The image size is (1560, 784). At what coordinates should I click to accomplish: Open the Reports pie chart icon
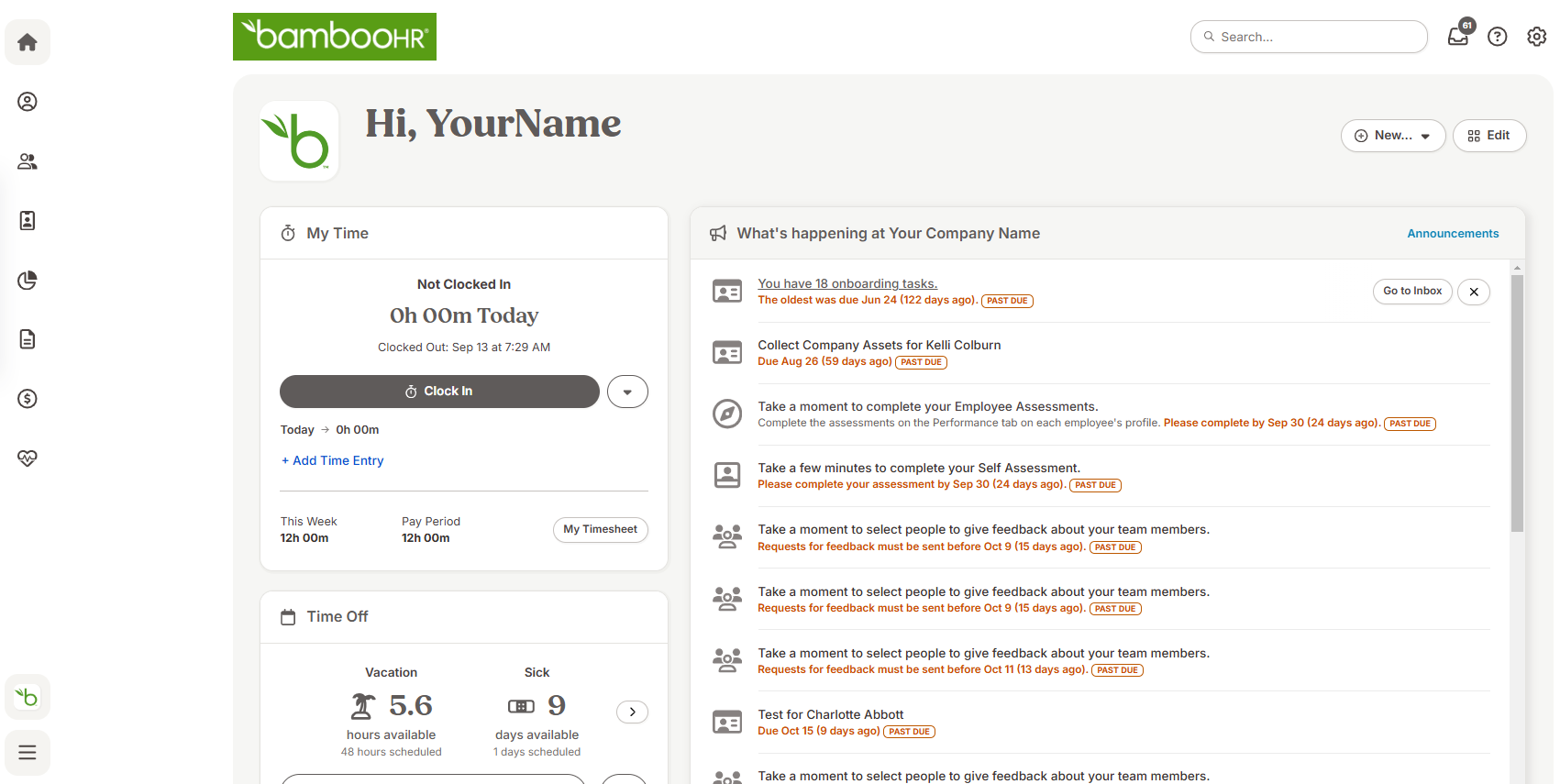click(28, 280)
